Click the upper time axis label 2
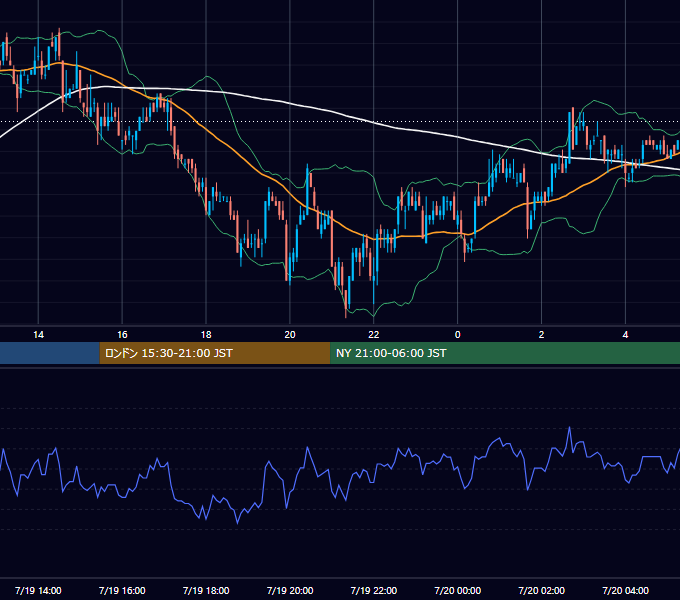The image size is (680, 600). (541, 335)
